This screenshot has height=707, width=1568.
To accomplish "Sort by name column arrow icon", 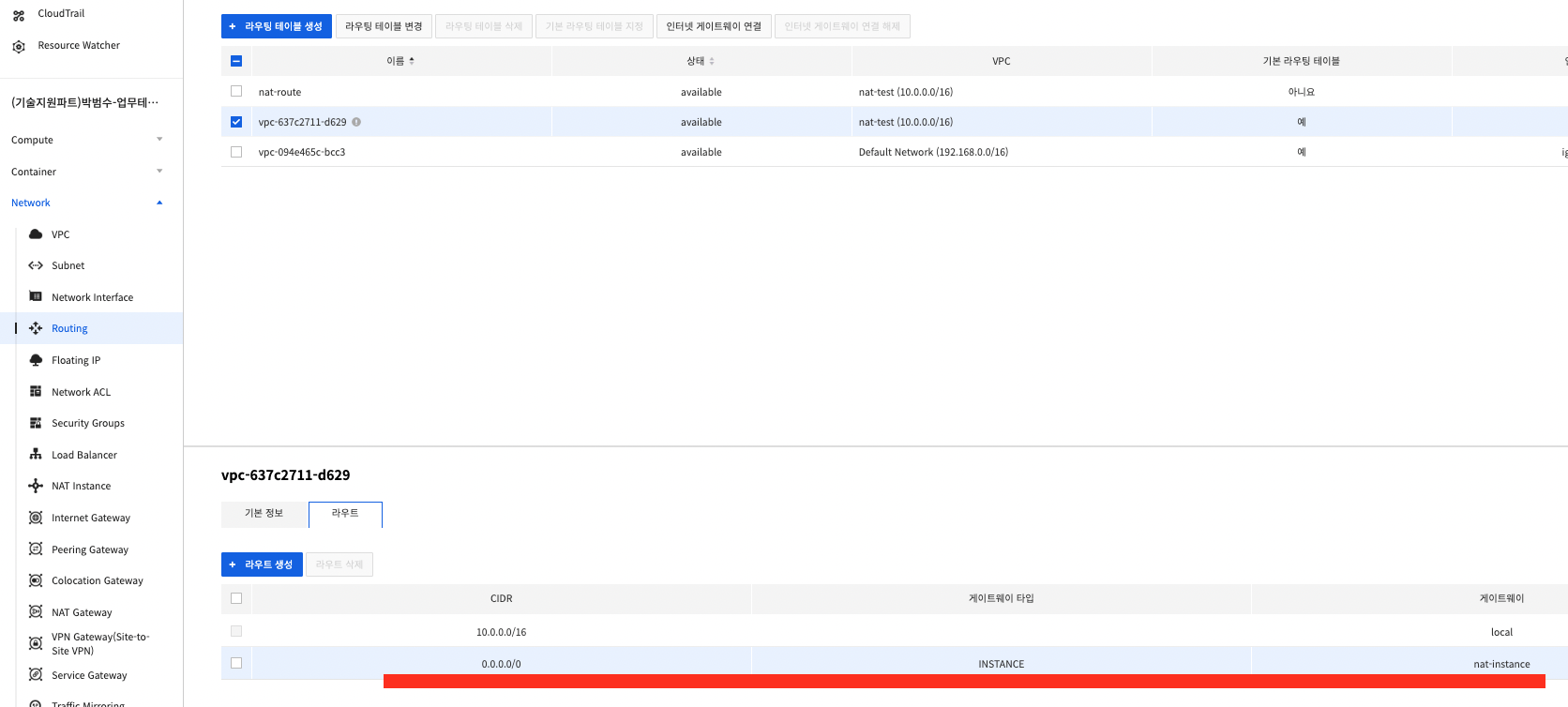I will pyautogui.click(x=412, y=61).
